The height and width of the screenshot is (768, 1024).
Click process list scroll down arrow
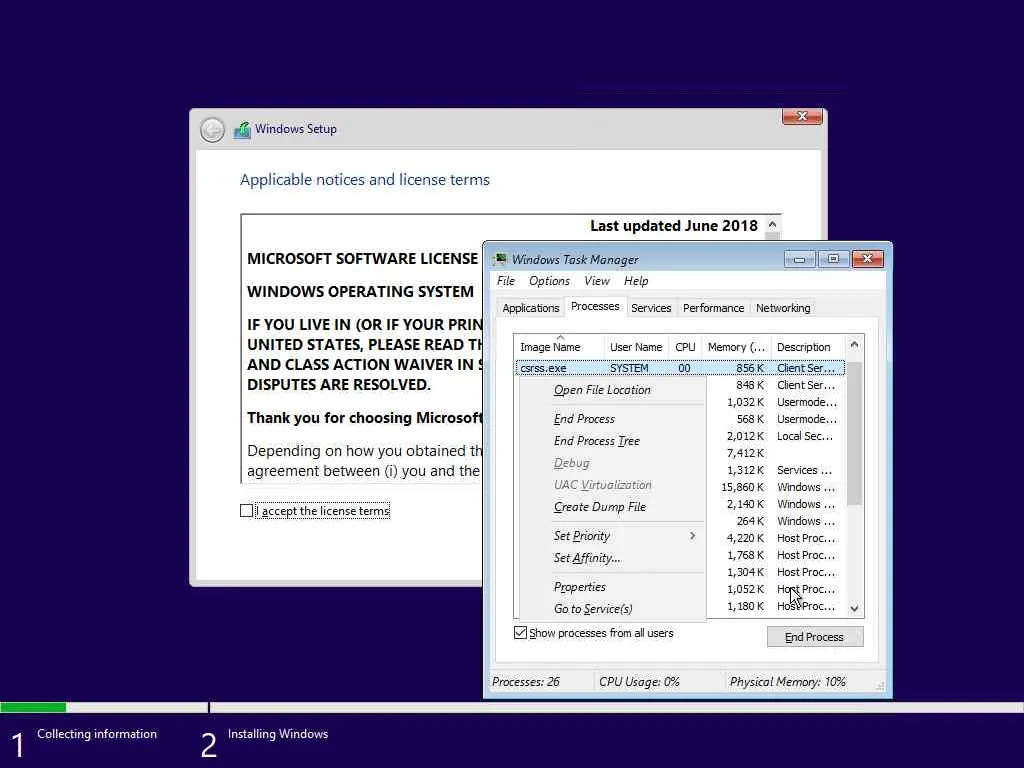point(854,608)
